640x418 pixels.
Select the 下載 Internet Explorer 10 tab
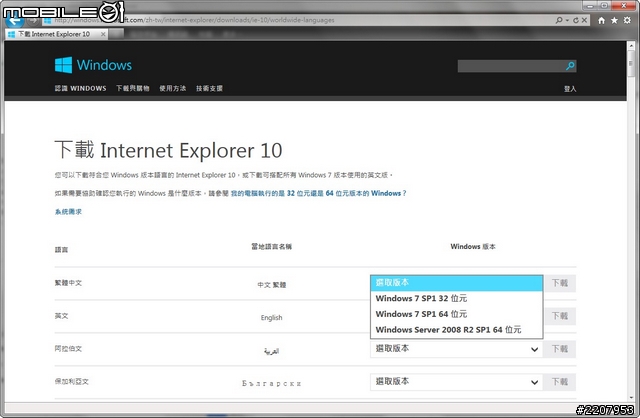tap(57, 34)
